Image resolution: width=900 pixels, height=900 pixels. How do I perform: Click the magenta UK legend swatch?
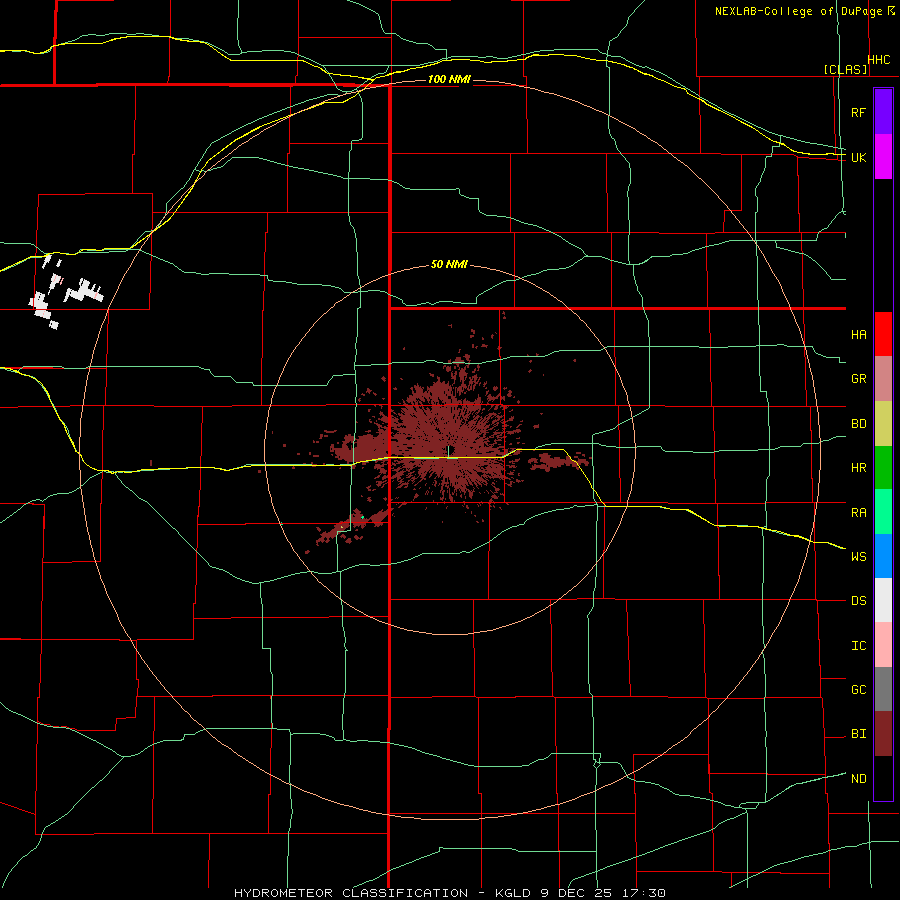click(883, 157)
